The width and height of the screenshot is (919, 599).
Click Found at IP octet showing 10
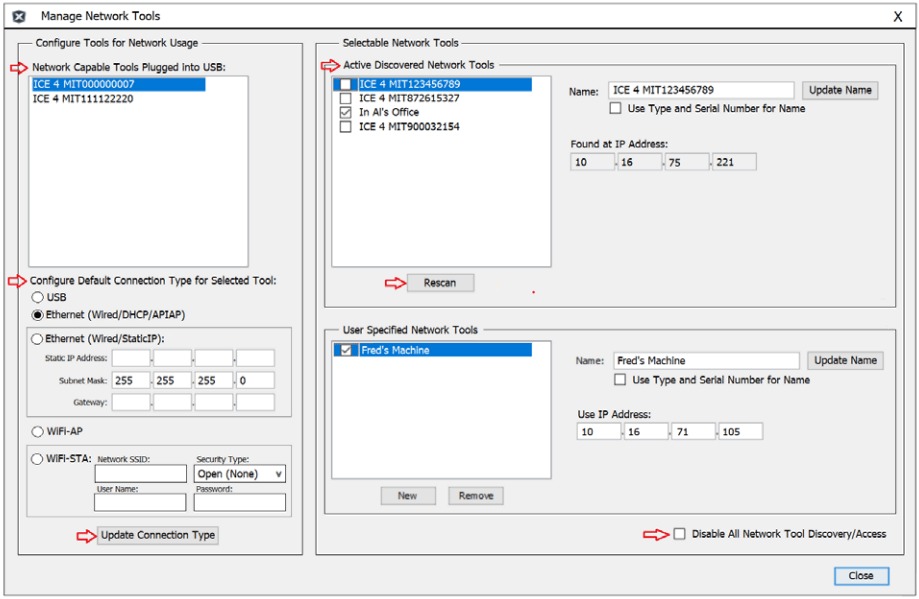point(593,162)
